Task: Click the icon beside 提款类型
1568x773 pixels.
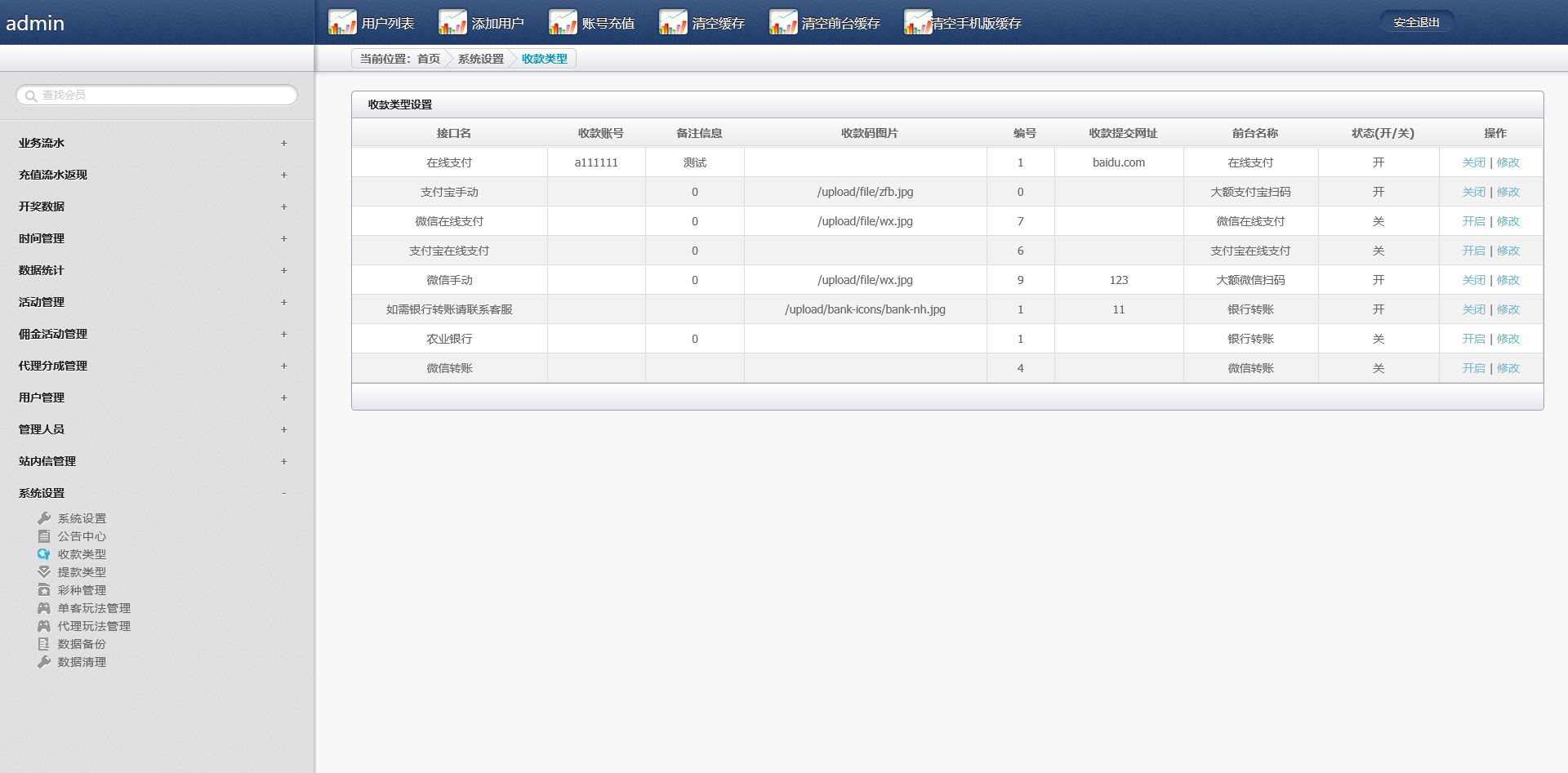Action: [44, 572]
